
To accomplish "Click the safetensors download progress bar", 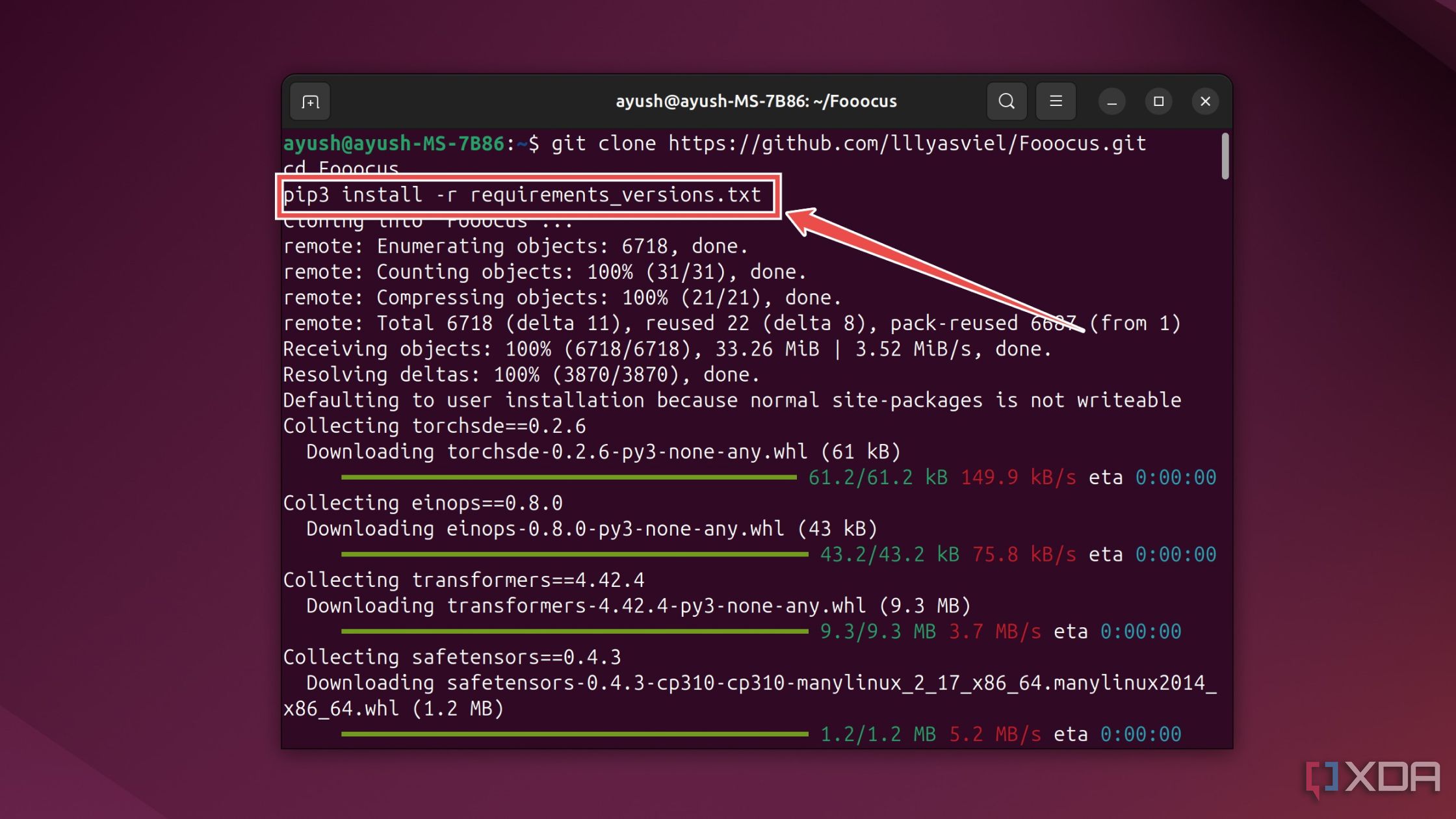I will click(x=575, y=734).
